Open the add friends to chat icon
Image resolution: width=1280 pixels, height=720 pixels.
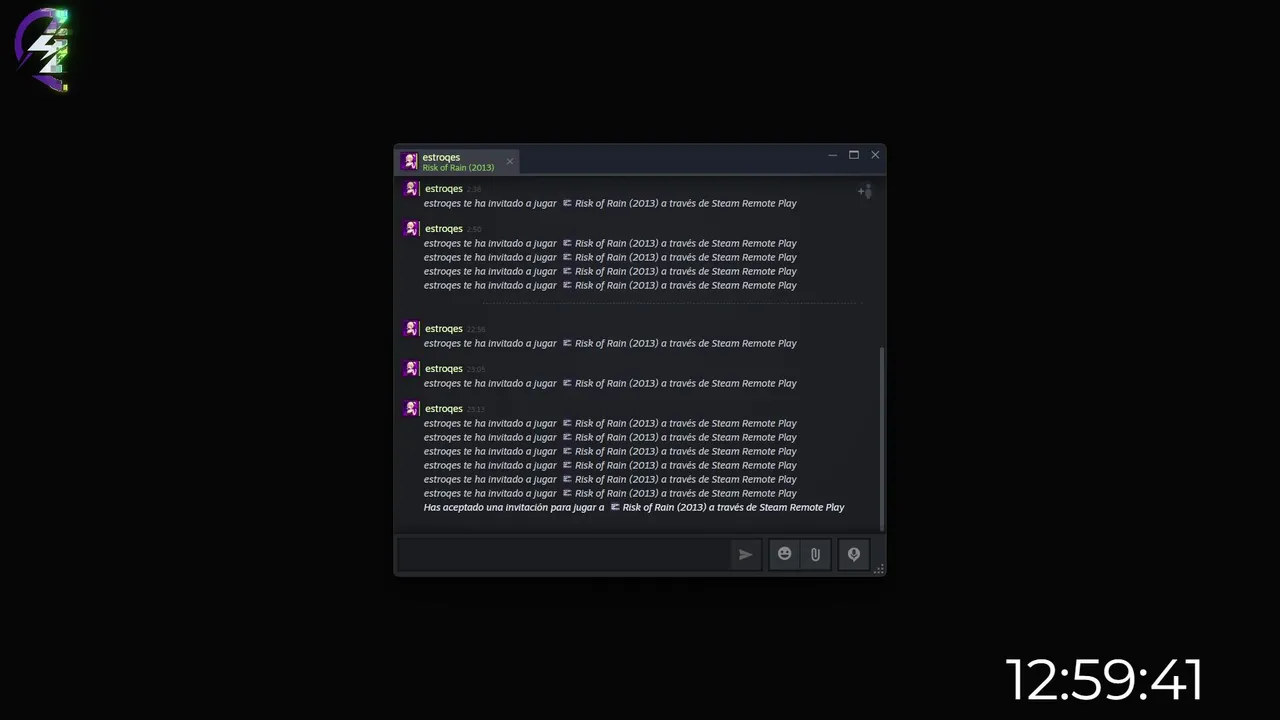tap(865, 191)
